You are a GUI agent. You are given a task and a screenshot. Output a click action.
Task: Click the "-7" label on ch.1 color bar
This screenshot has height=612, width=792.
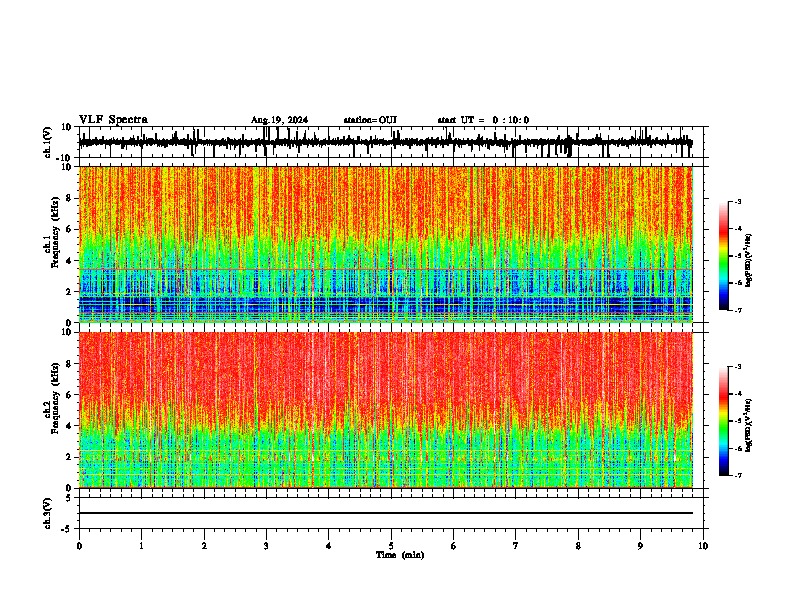coord(737,310)
